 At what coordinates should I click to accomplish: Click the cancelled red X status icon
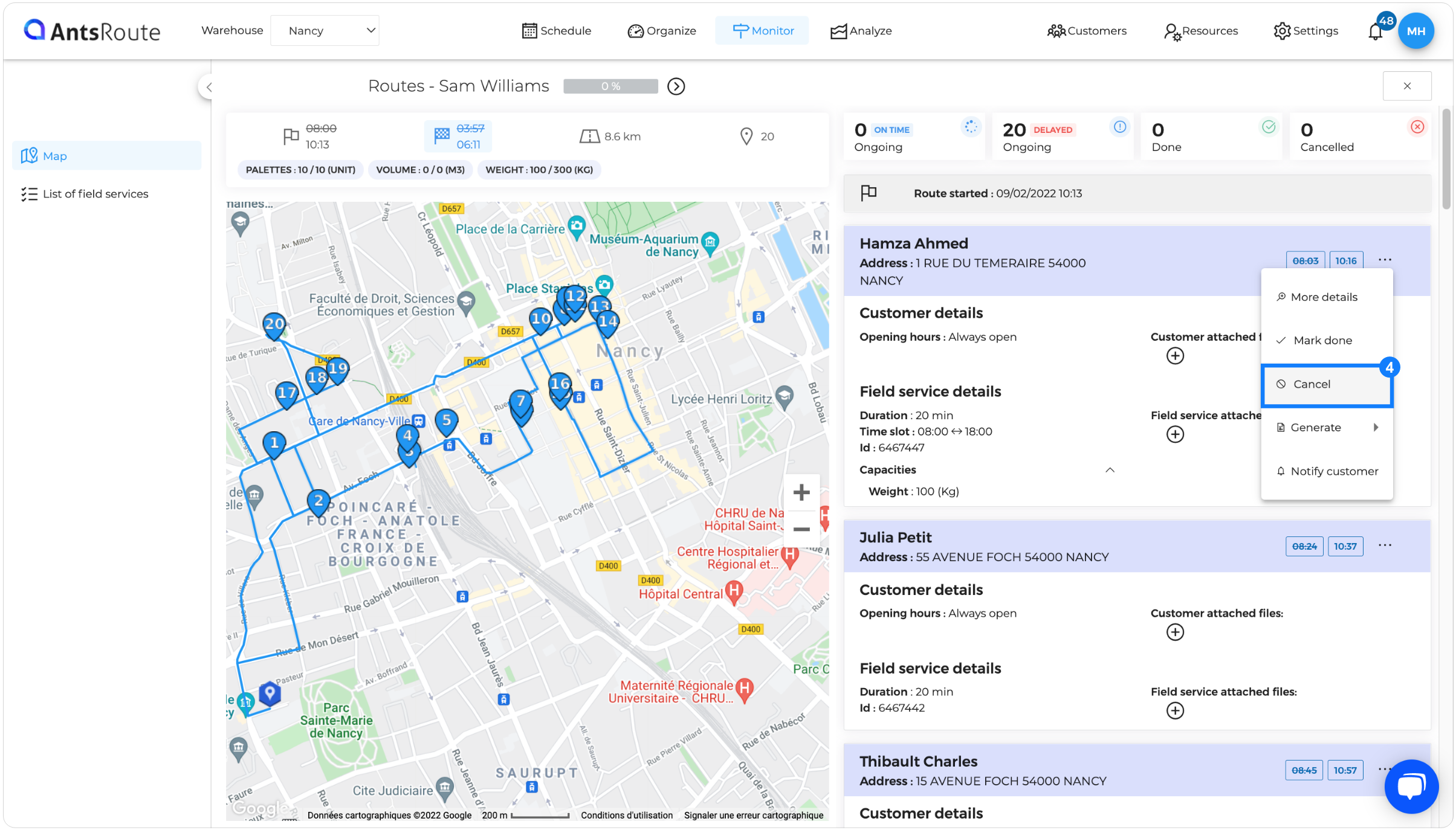pos(1417,127)
